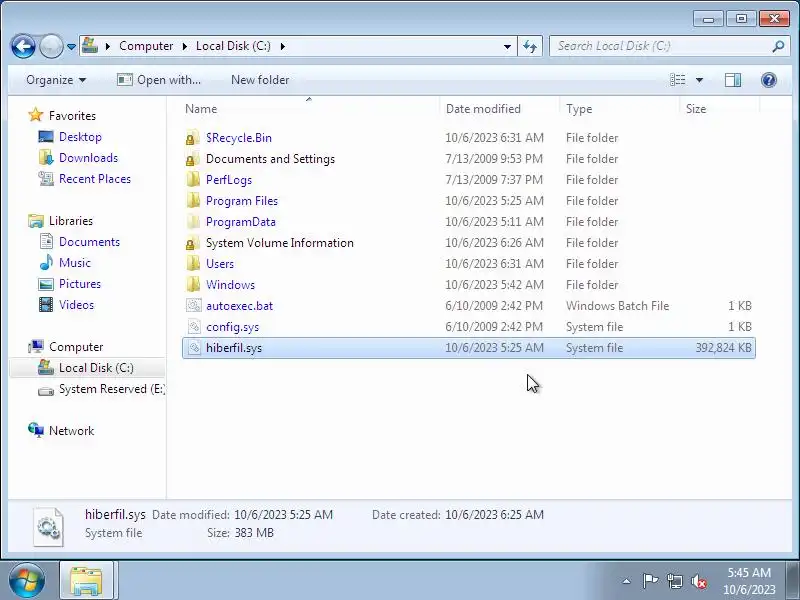
Task: Select System Reserved (E:) drive
Action: [x=101, y=389]
